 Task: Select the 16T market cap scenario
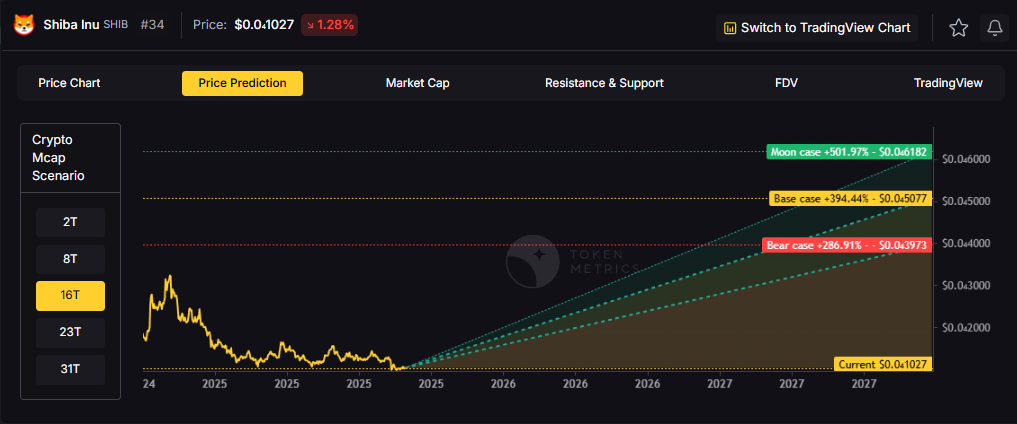[71, 296]
